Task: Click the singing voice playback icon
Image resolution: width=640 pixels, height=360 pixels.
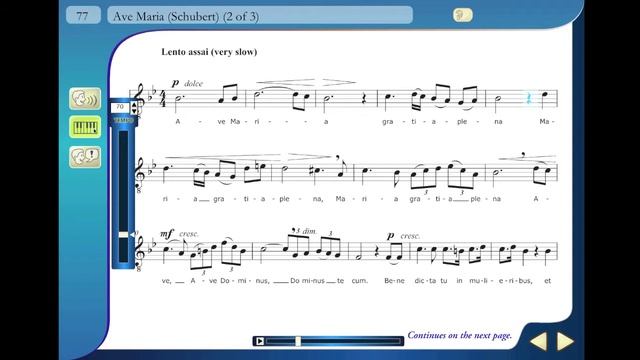Action: 85,98
